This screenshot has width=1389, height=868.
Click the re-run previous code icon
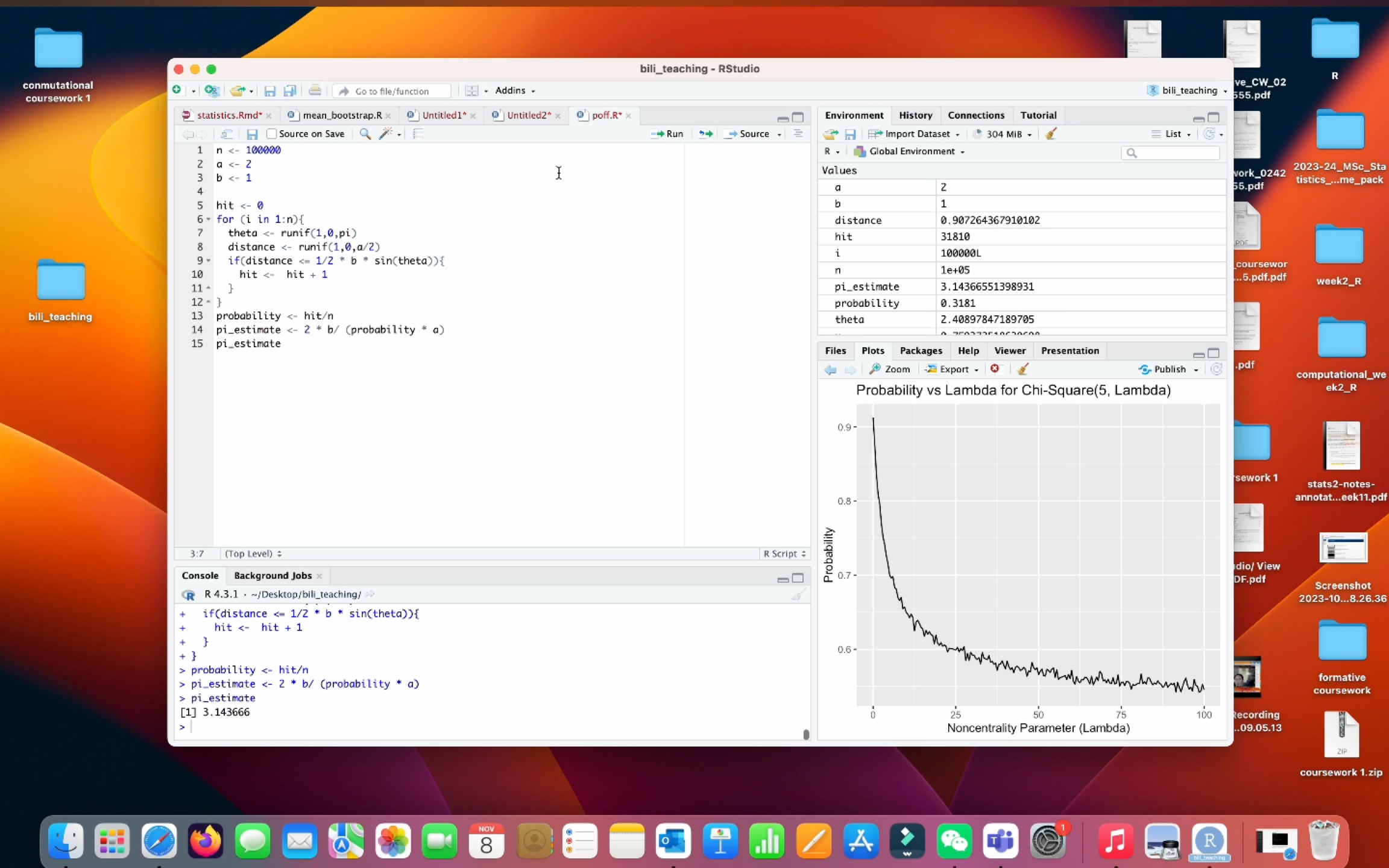click(x=705, y=134)
